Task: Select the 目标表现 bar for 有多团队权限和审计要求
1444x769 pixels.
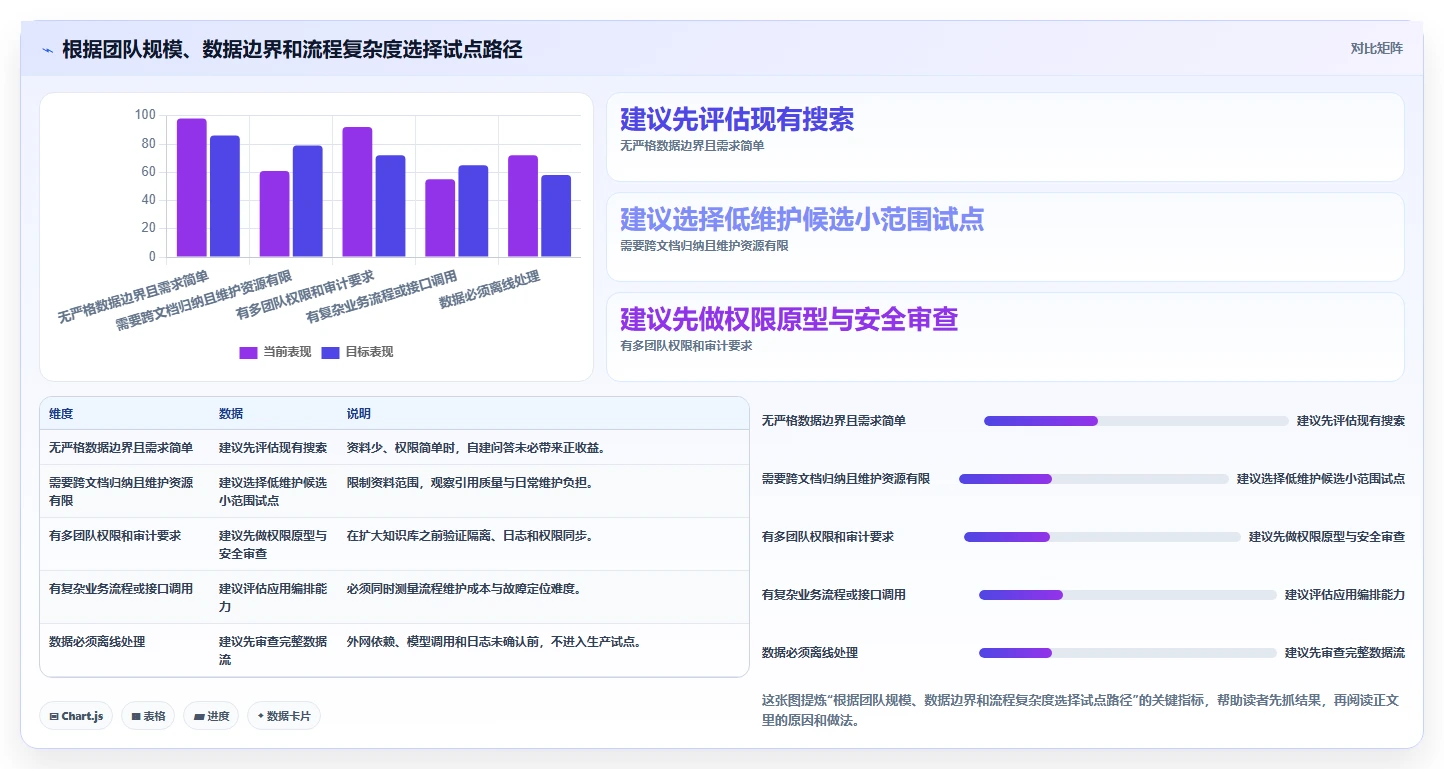Action: pos(390,206)
